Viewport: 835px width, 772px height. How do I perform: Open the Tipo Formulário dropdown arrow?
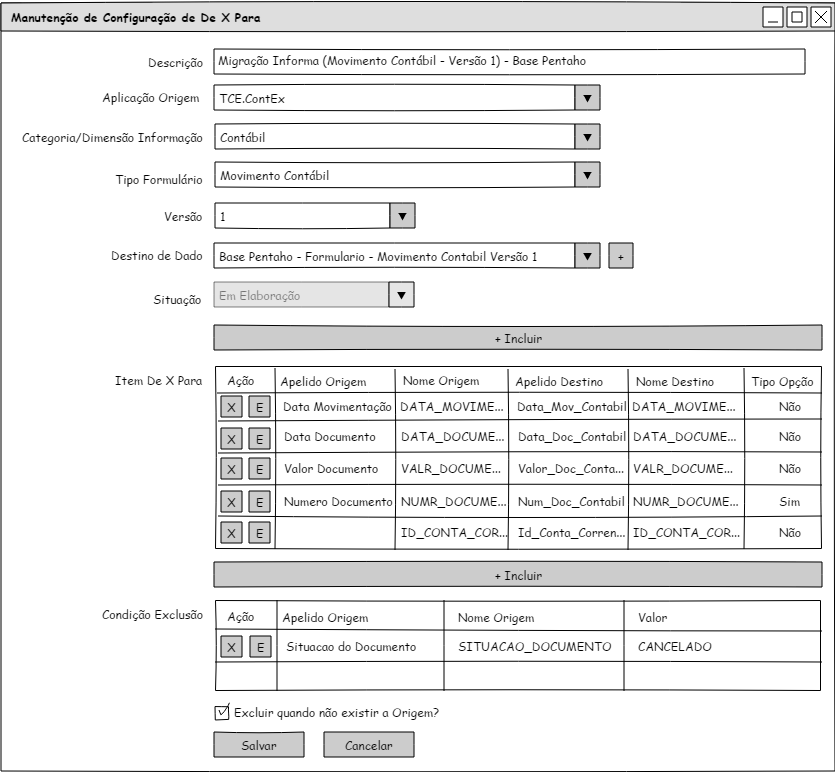click(x=587, y=176)
